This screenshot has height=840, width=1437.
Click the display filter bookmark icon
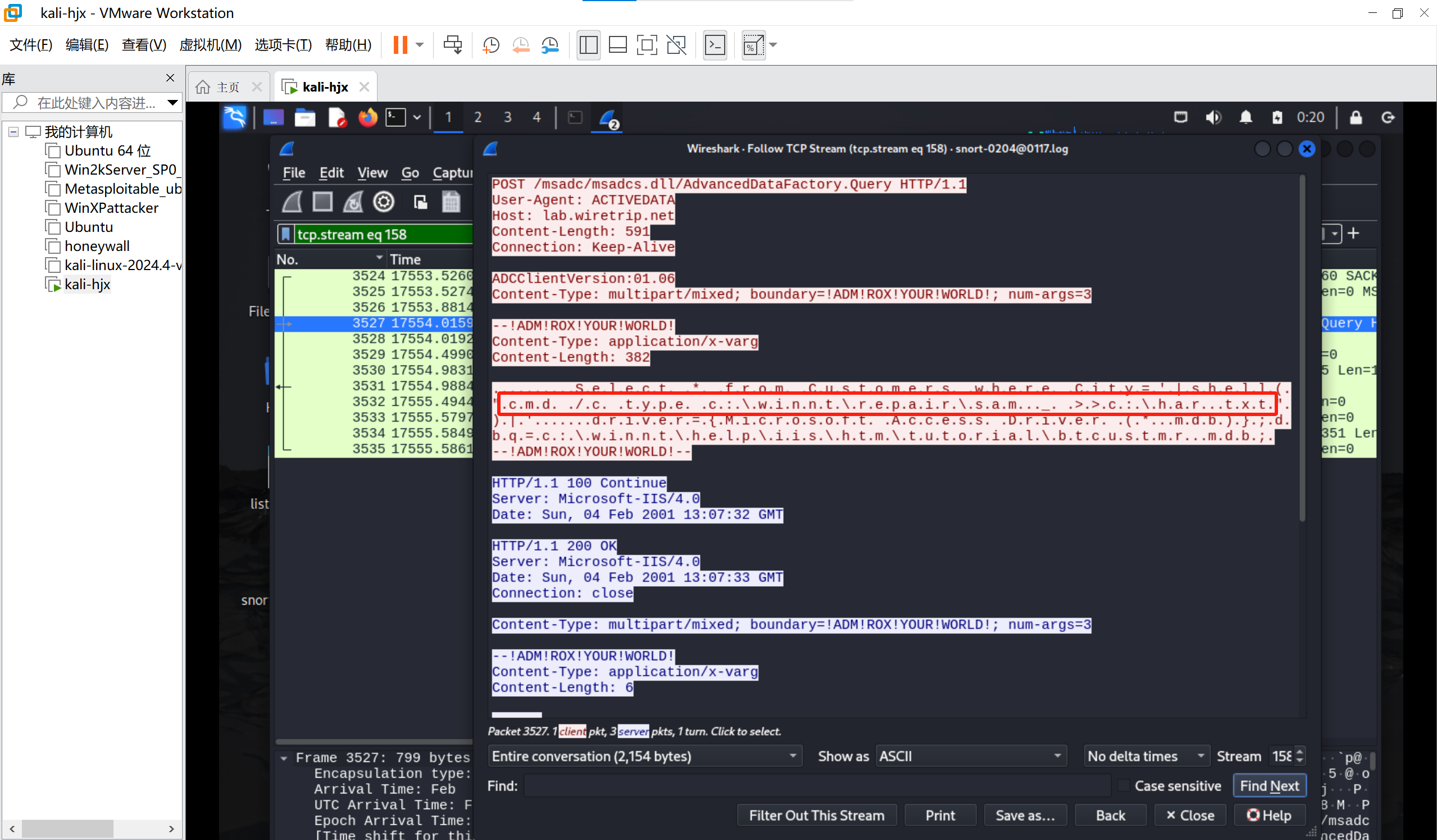click(x=286, y=234)
